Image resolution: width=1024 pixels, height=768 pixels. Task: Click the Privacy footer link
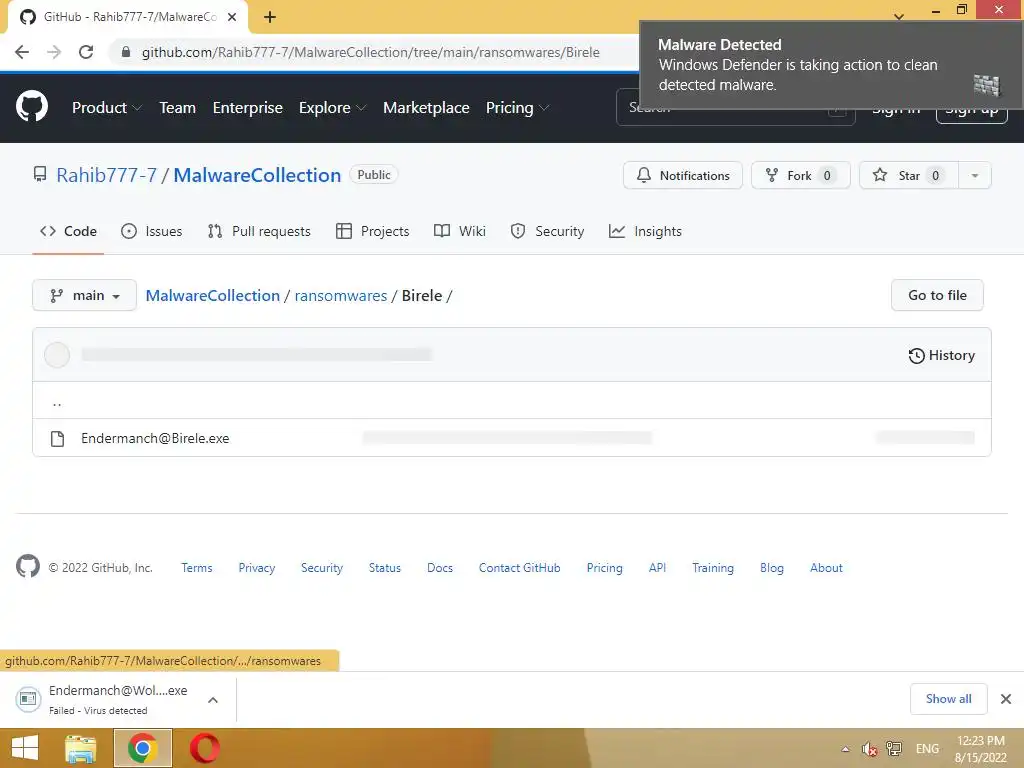pyautogui.click(x=257, y=568)
